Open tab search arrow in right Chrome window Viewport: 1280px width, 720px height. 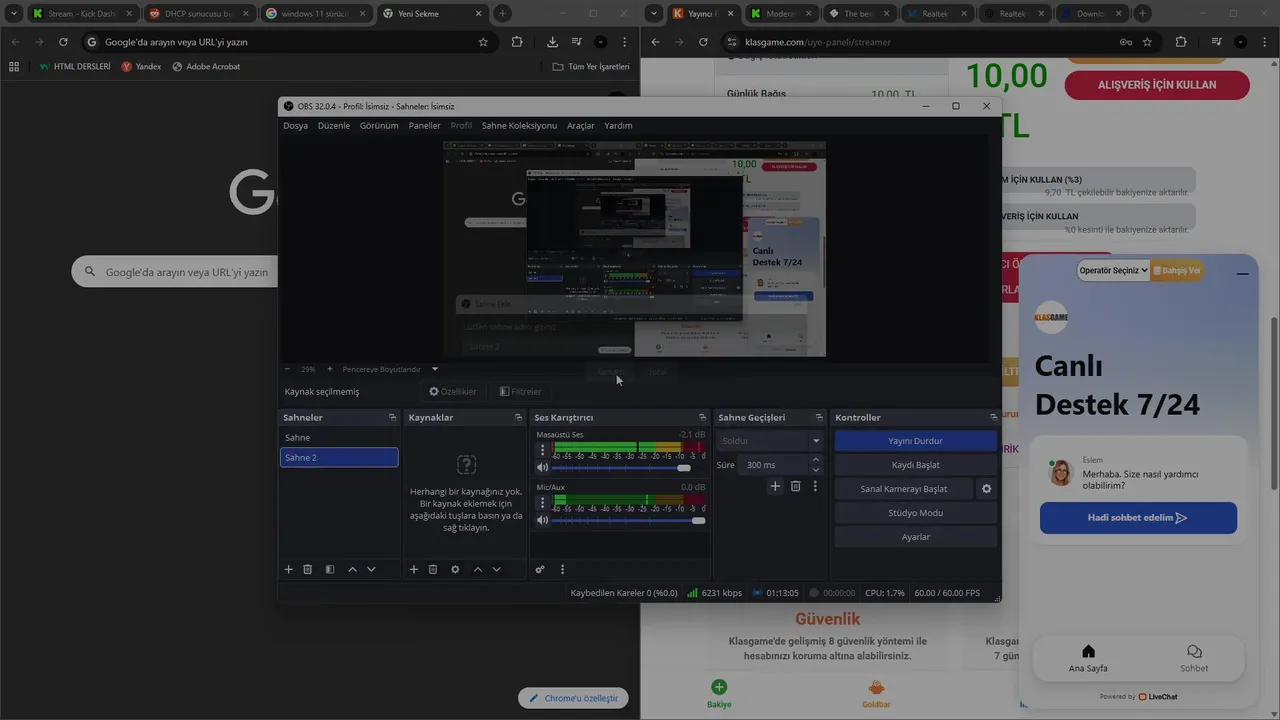(653, 14)
